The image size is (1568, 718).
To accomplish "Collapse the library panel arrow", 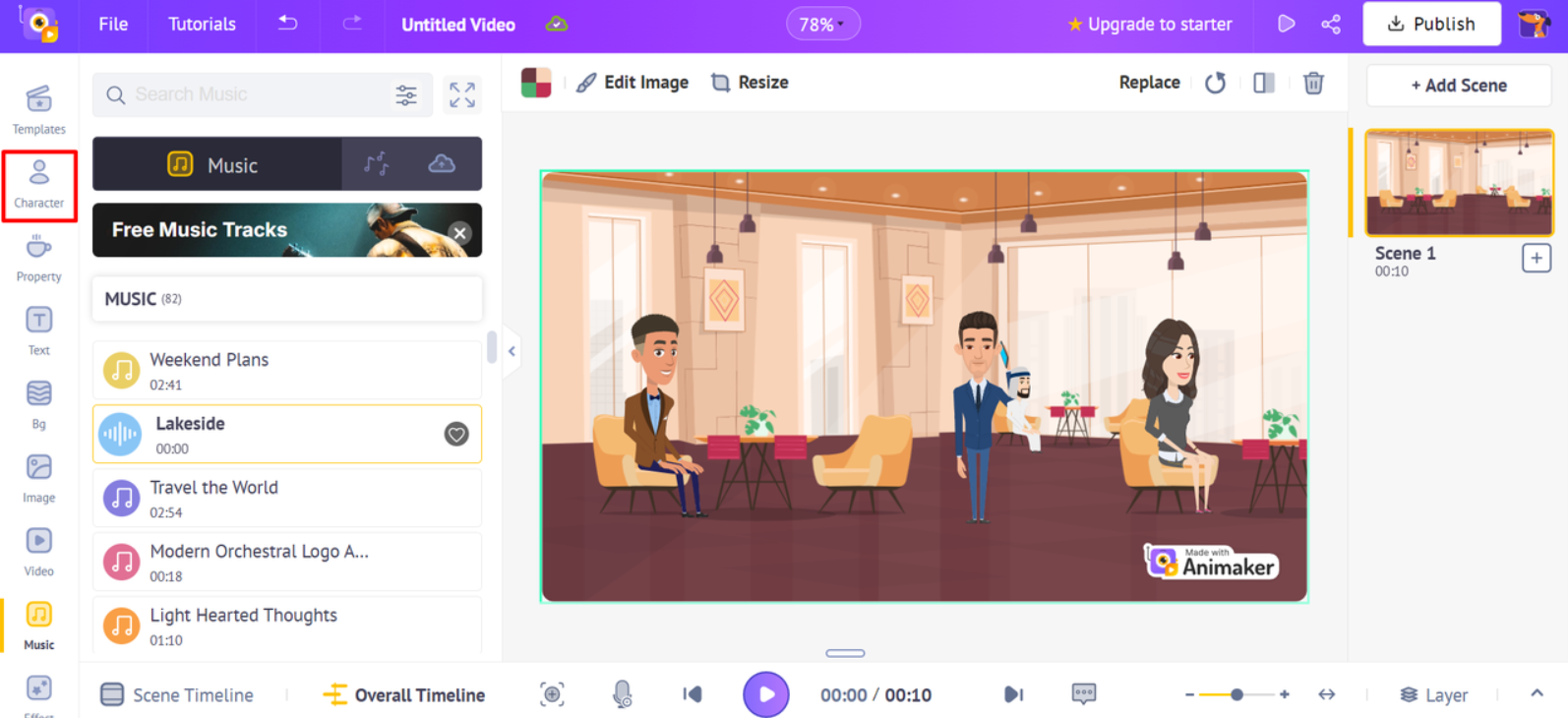I will tap(512, 351).
